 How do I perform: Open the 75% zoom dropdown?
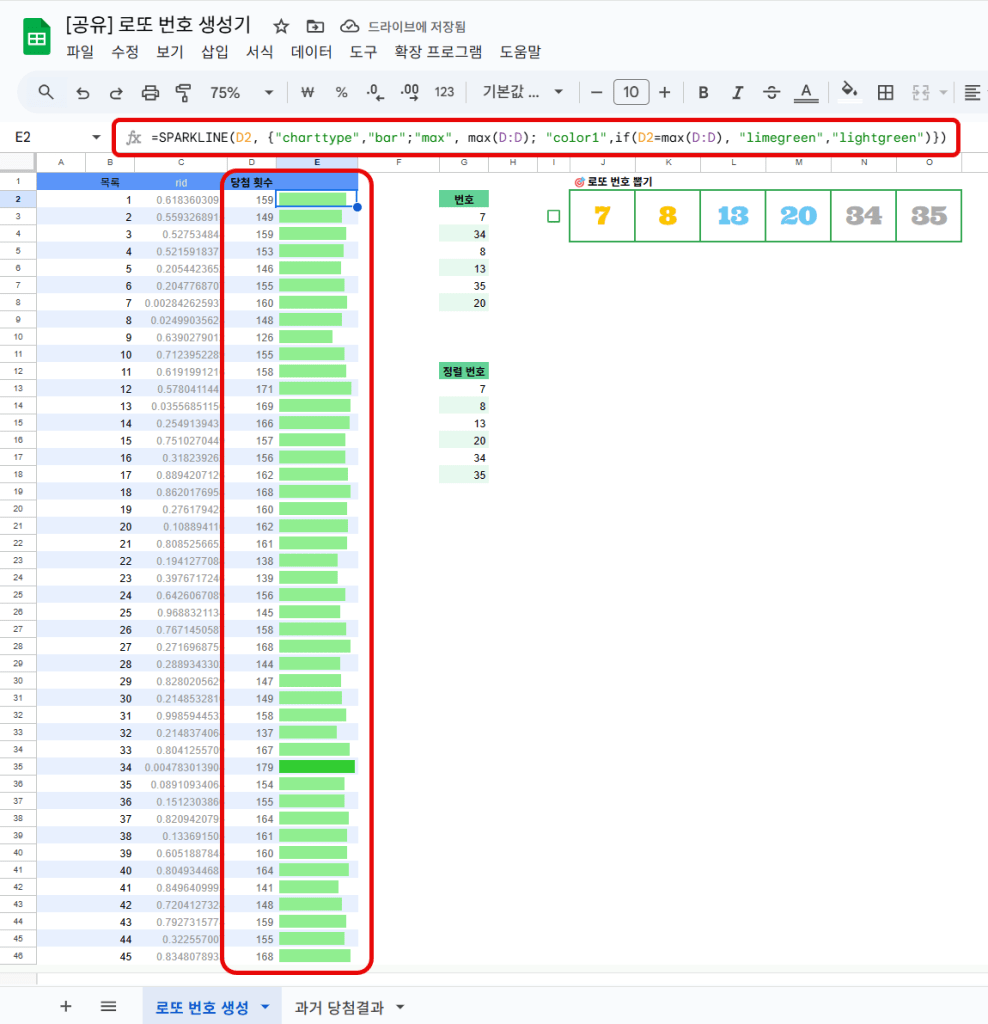(x=241, y=93)
